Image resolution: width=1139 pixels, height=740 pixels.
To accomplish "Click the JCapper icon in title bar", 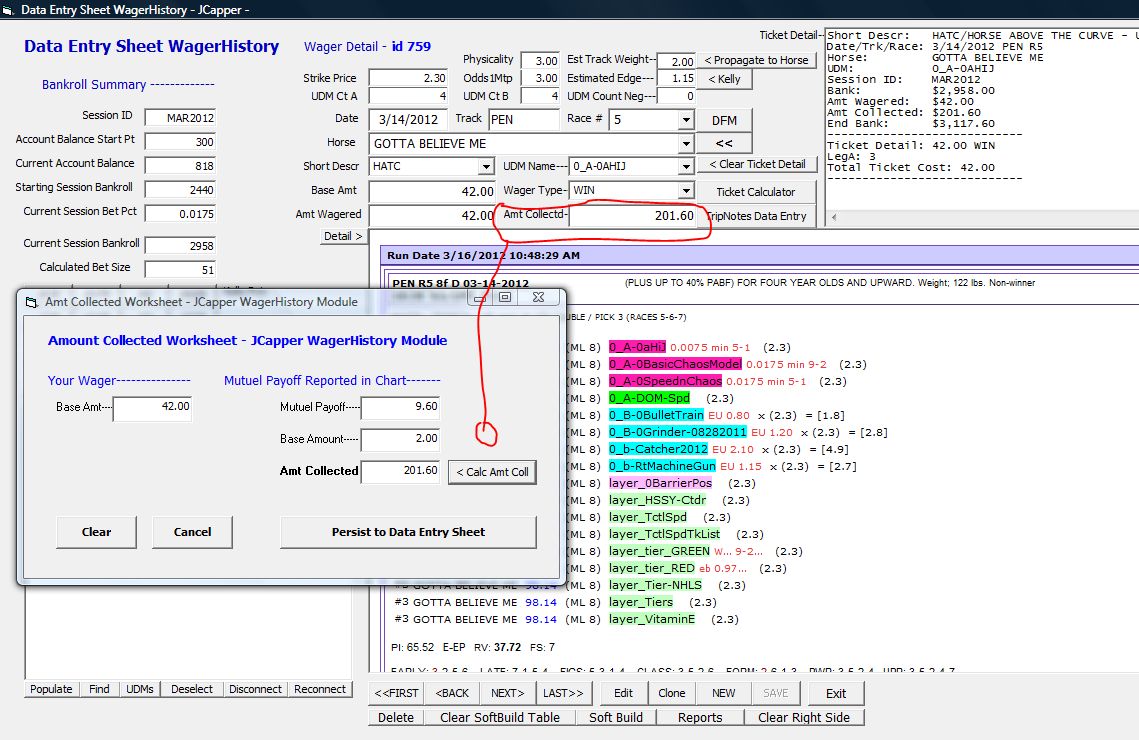I will click(9, 10).
